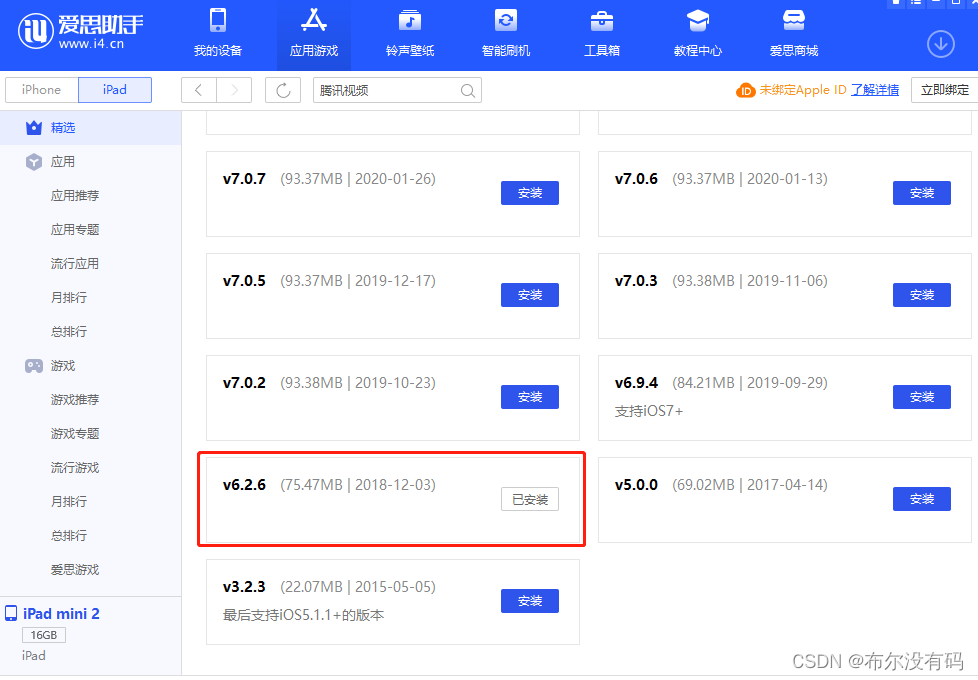Open the 工具箱 toolbox

(602, 34)
